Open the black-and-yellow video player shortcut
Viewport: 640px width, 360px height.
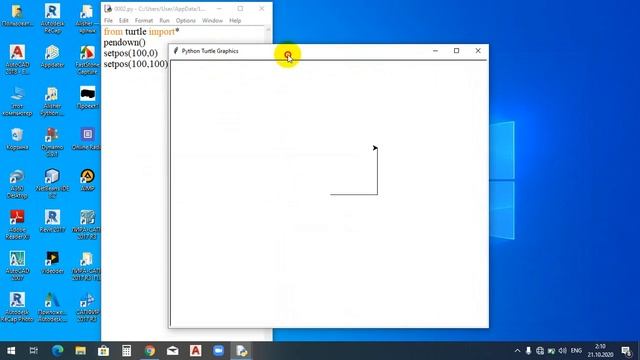[52, 262]
